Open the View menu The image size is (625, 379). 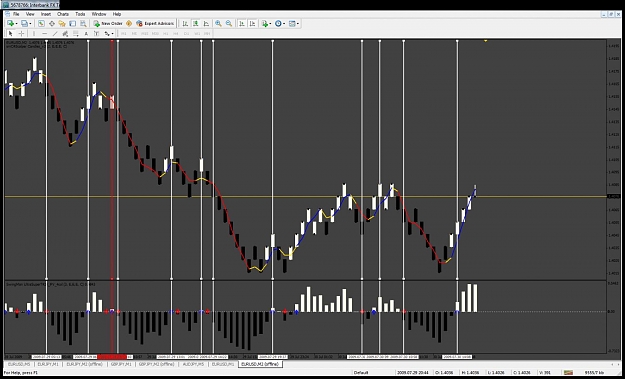click(30, 14)
